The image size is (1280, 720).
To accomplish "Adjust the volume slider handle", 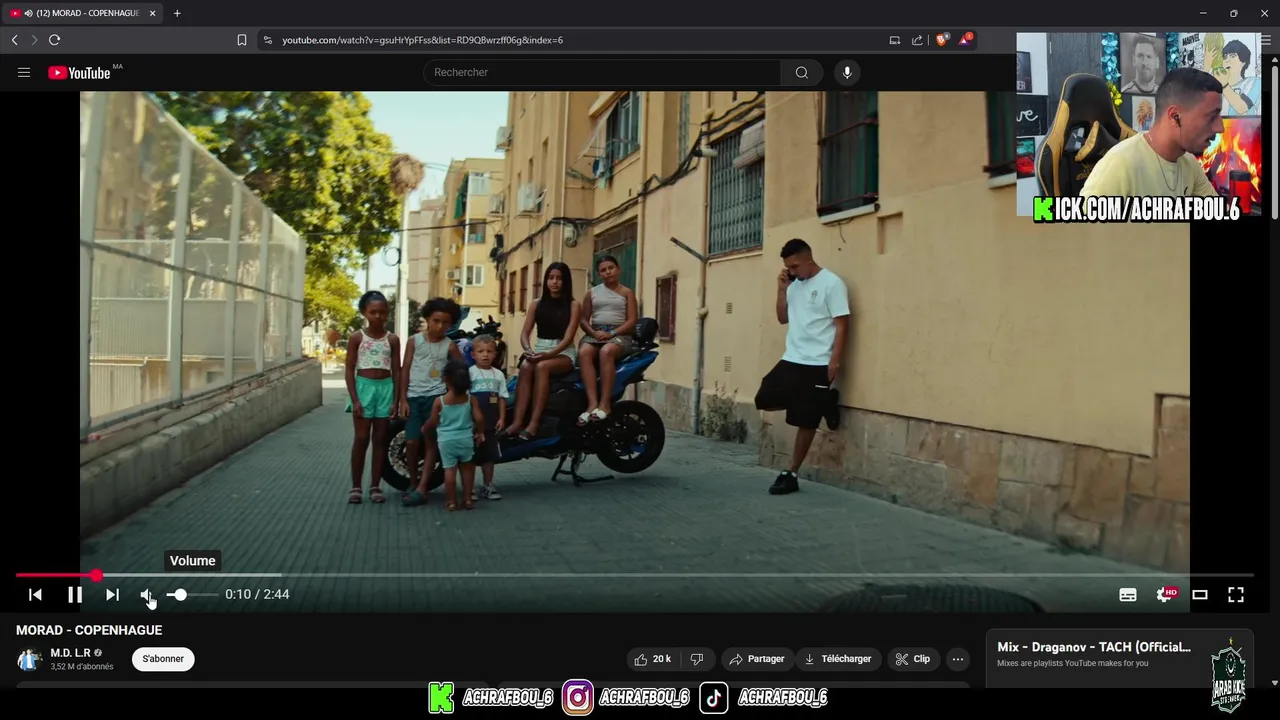I will point(179,594).
